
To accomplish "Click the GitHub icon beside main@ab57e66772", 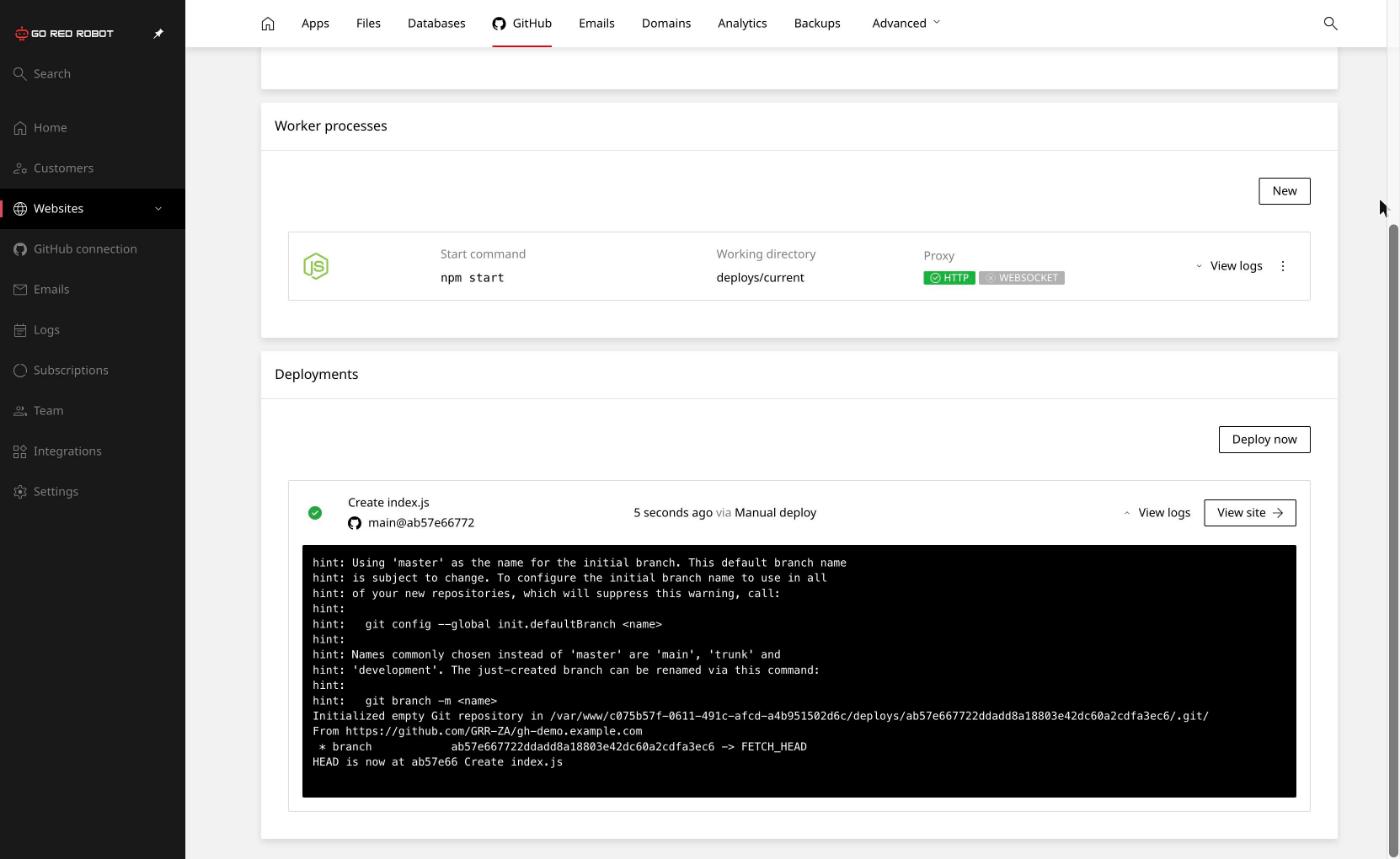I will coord(354,523).
